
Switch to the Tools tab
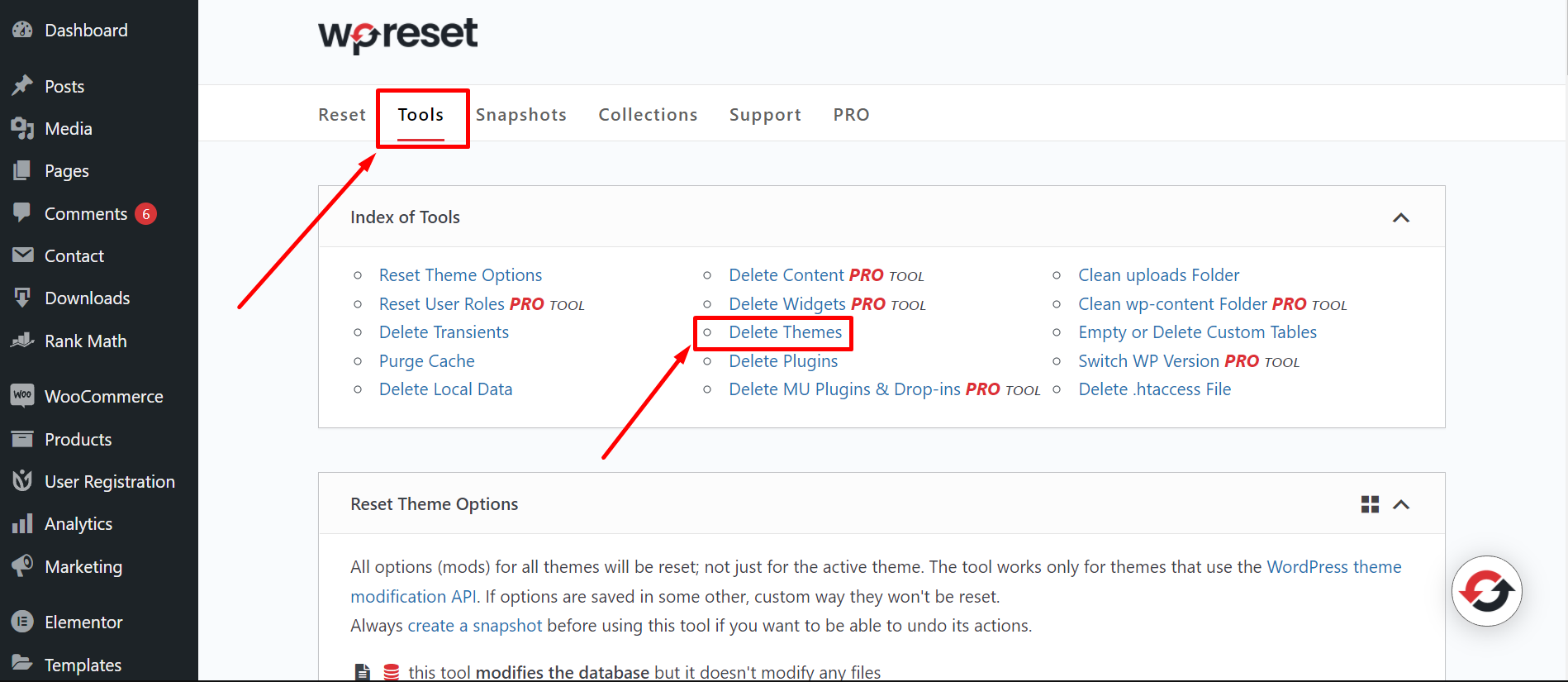pos(421,115)
